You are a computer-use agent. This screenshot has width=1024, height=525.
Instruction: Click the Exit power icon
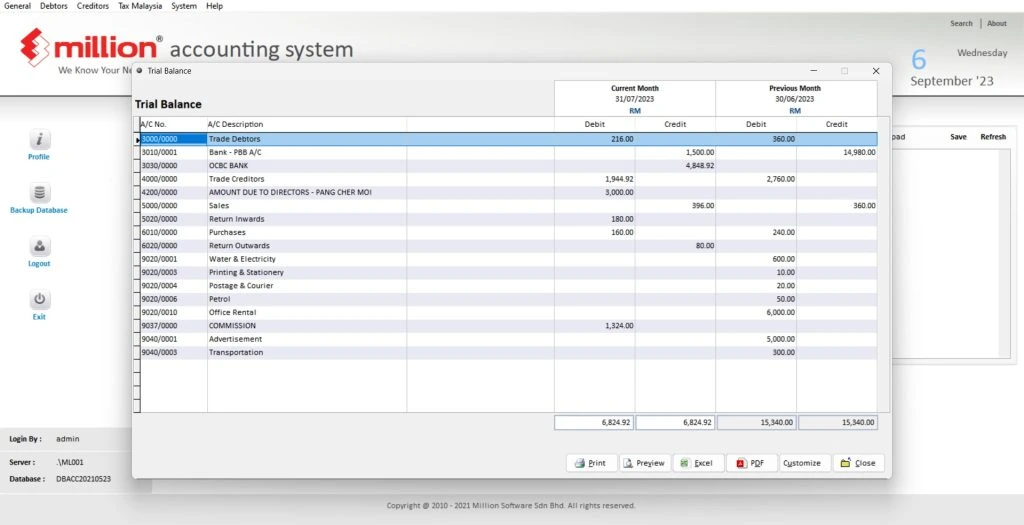[x=39, y=300]
